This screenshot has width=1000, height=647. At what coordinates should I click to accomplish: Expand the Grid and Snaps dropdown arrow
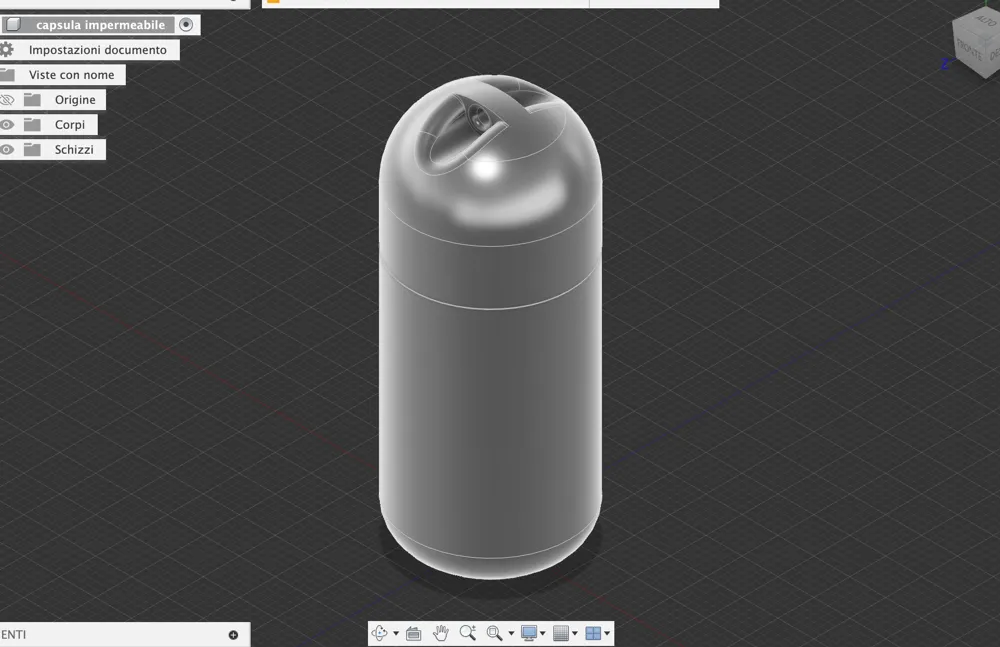point(575,634)
